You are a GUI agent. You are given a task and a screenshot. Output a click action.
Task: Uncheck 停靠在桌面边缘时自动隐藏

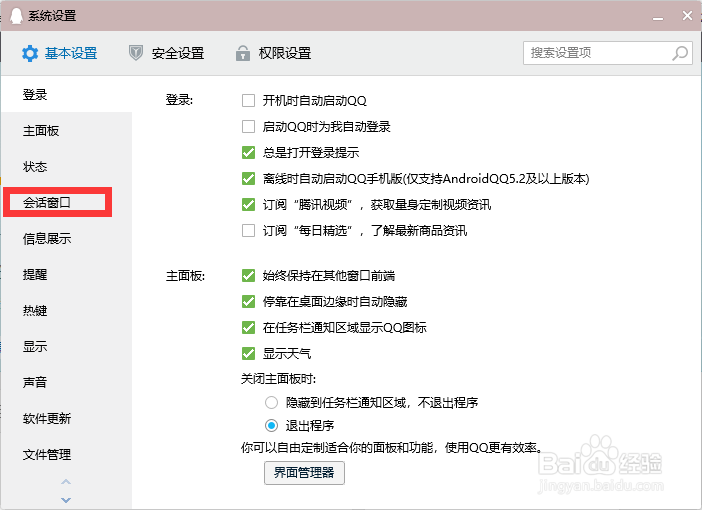(248, 301)
